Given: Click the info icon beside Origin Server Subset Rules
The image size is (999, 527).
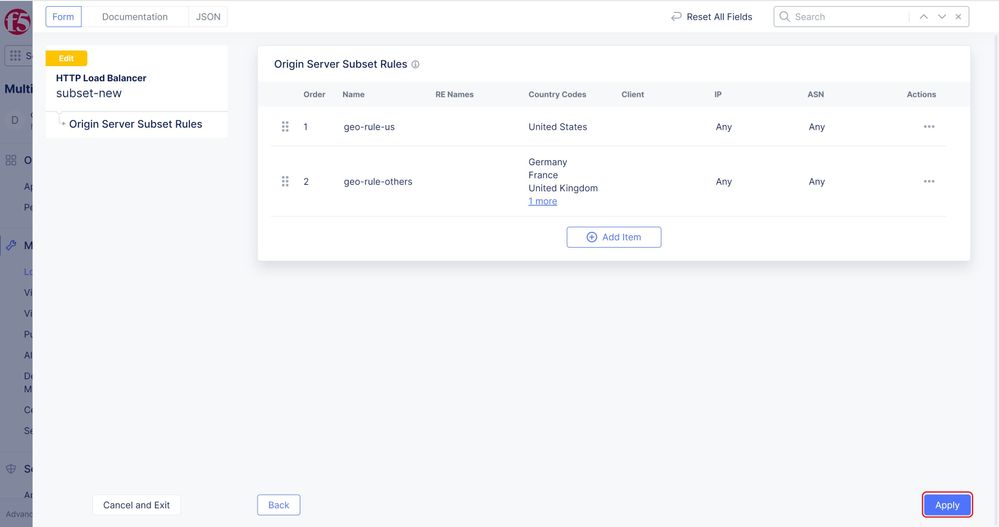Looking at the screenshot, I should click(x=416, y=65).
